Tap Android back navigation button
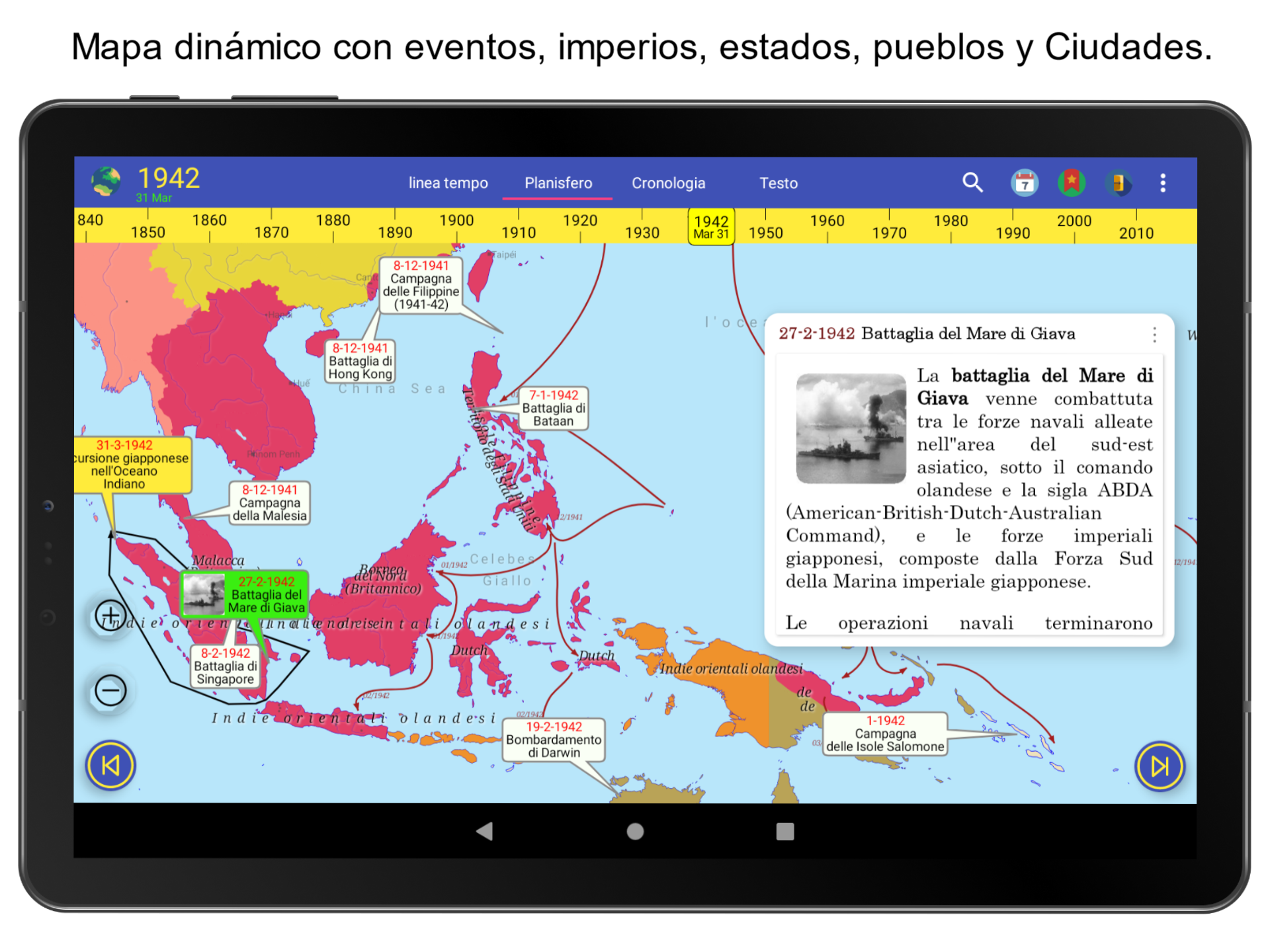Image resolution: width=1270 pixels, height=952 pixels. pos(485,831)
